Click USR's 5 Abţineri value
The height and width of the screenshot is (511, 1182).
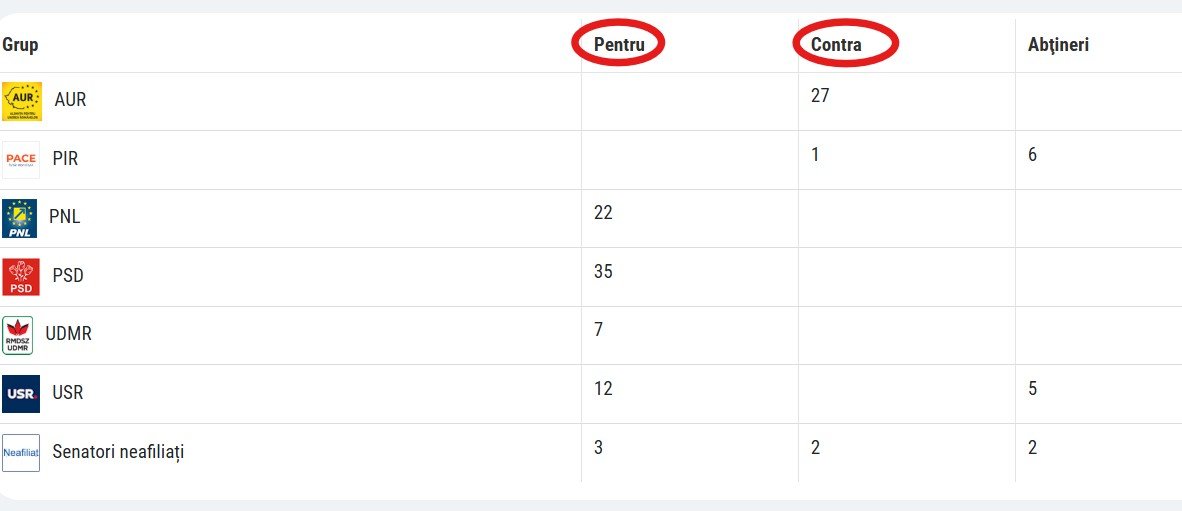click(x=1033, y=389)
